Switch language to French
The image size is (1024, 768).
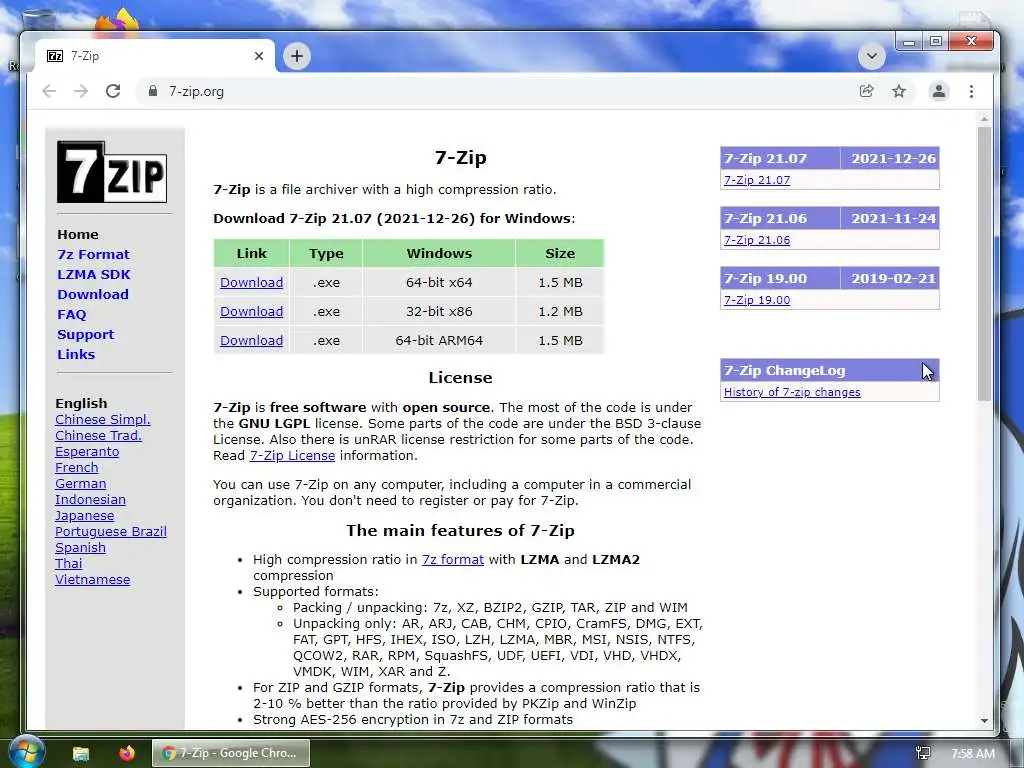(76, 468)
